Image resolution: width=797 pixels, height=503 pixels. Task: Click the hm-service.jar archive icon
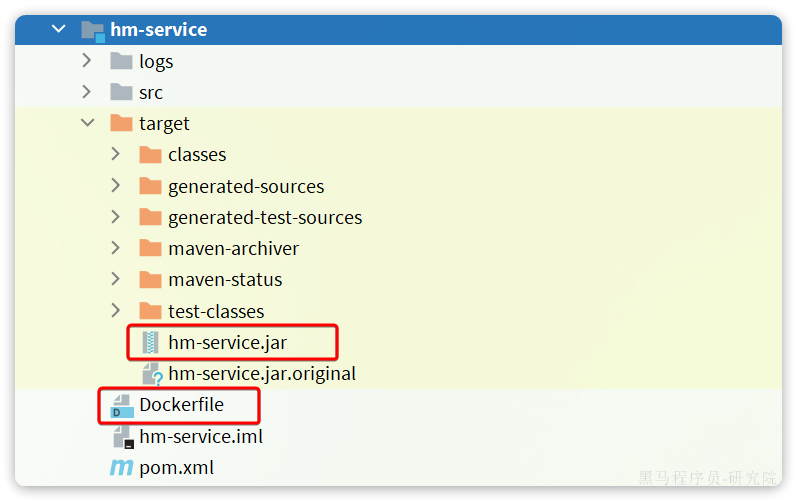151,343
